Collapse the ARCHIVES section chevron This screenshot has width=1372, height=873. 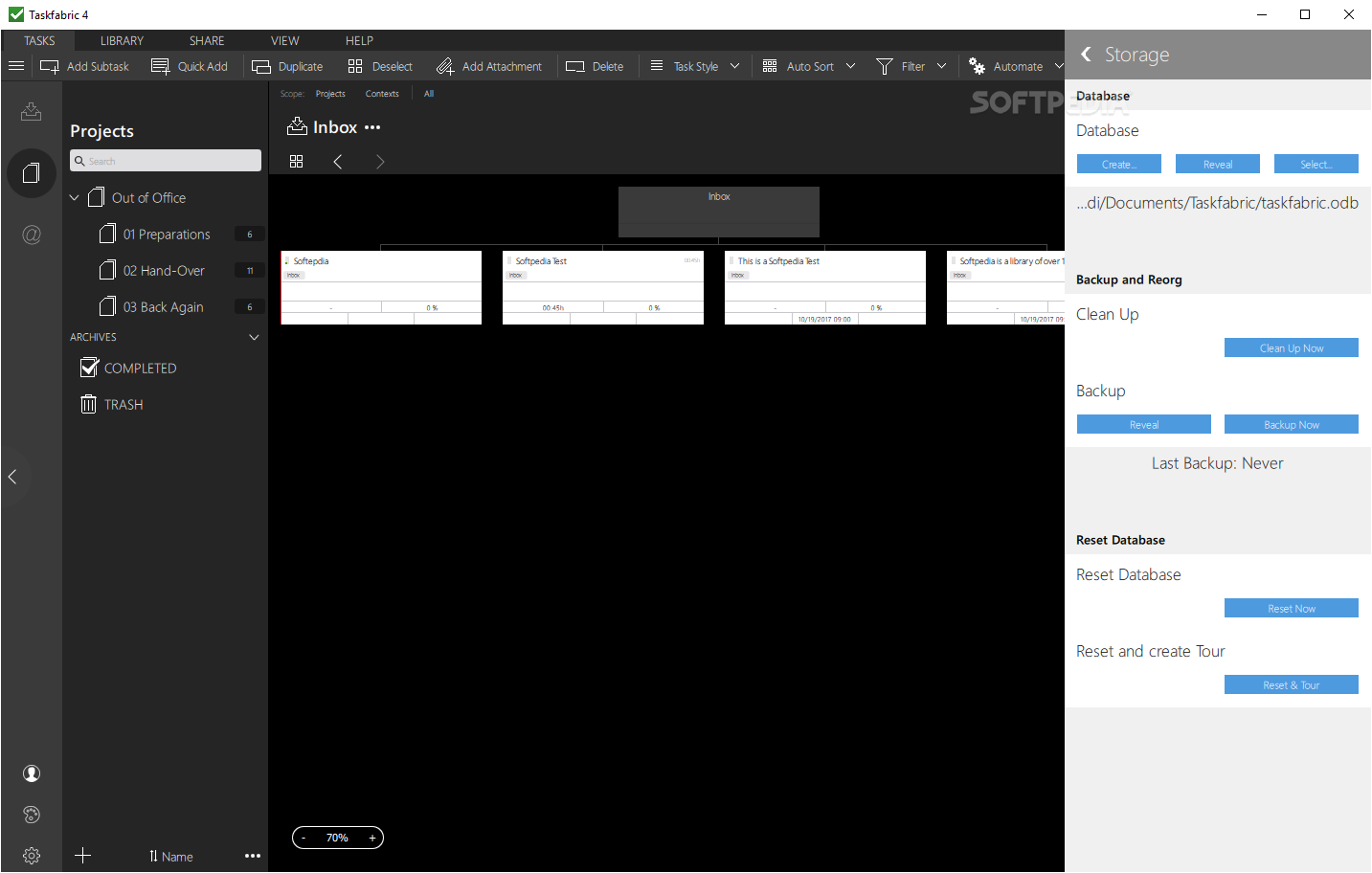[254, 337]
